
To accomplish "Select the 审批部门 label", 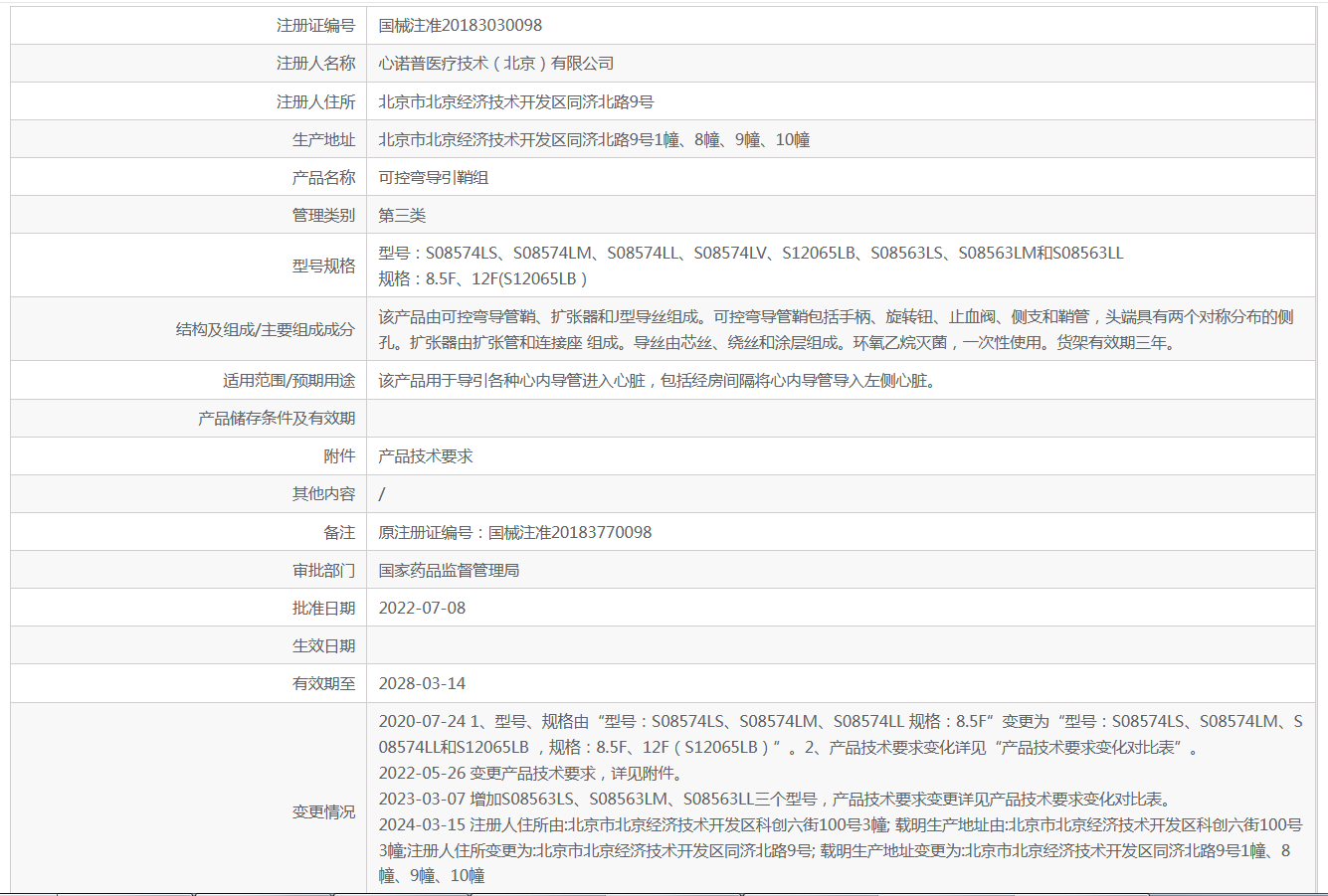I will [x=323, y=570].
